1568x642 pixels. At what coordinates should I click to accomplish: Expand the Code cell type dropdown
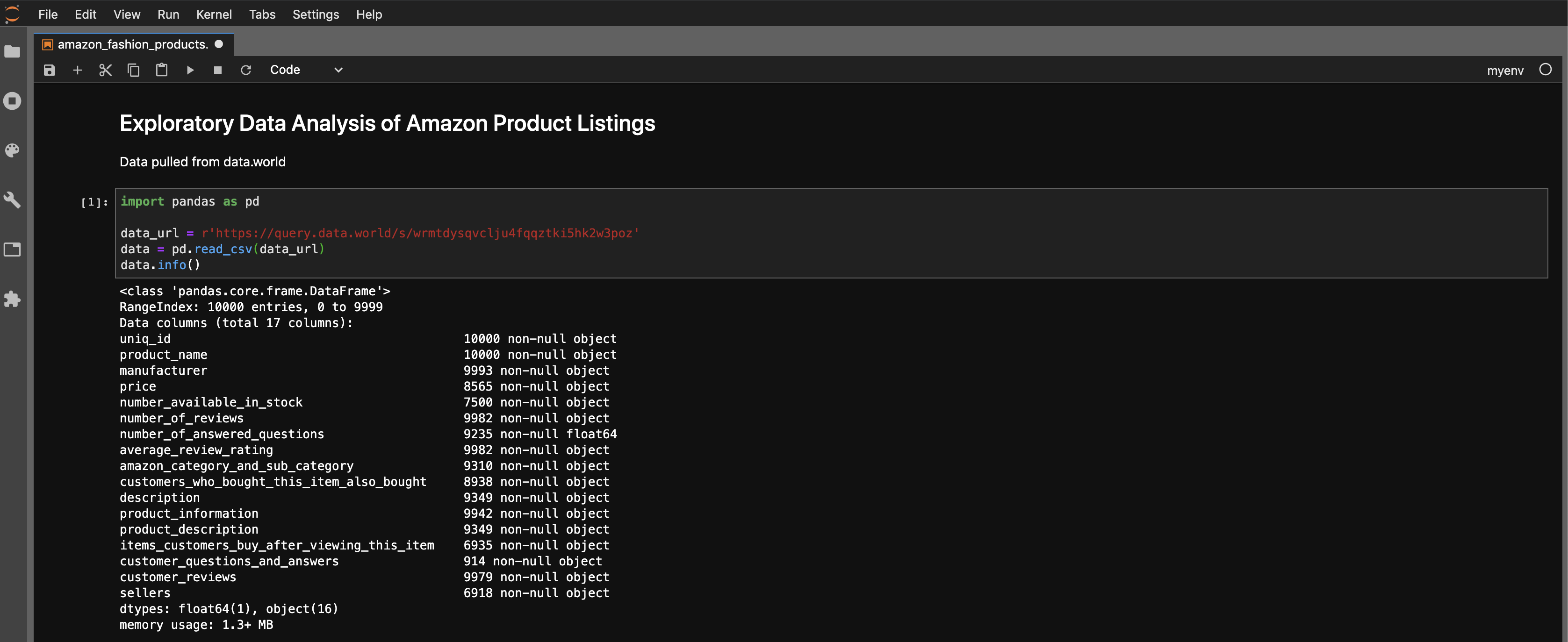pos(306,70)
